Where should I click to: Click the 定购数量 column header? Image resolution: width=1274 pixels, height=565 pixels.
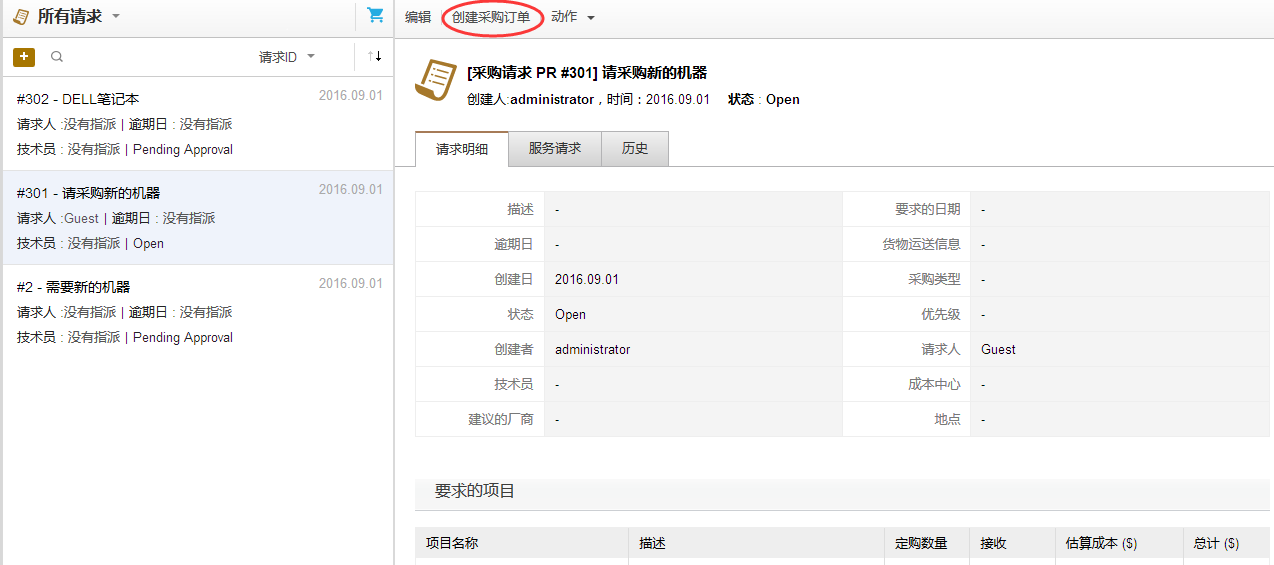(921, 543)
